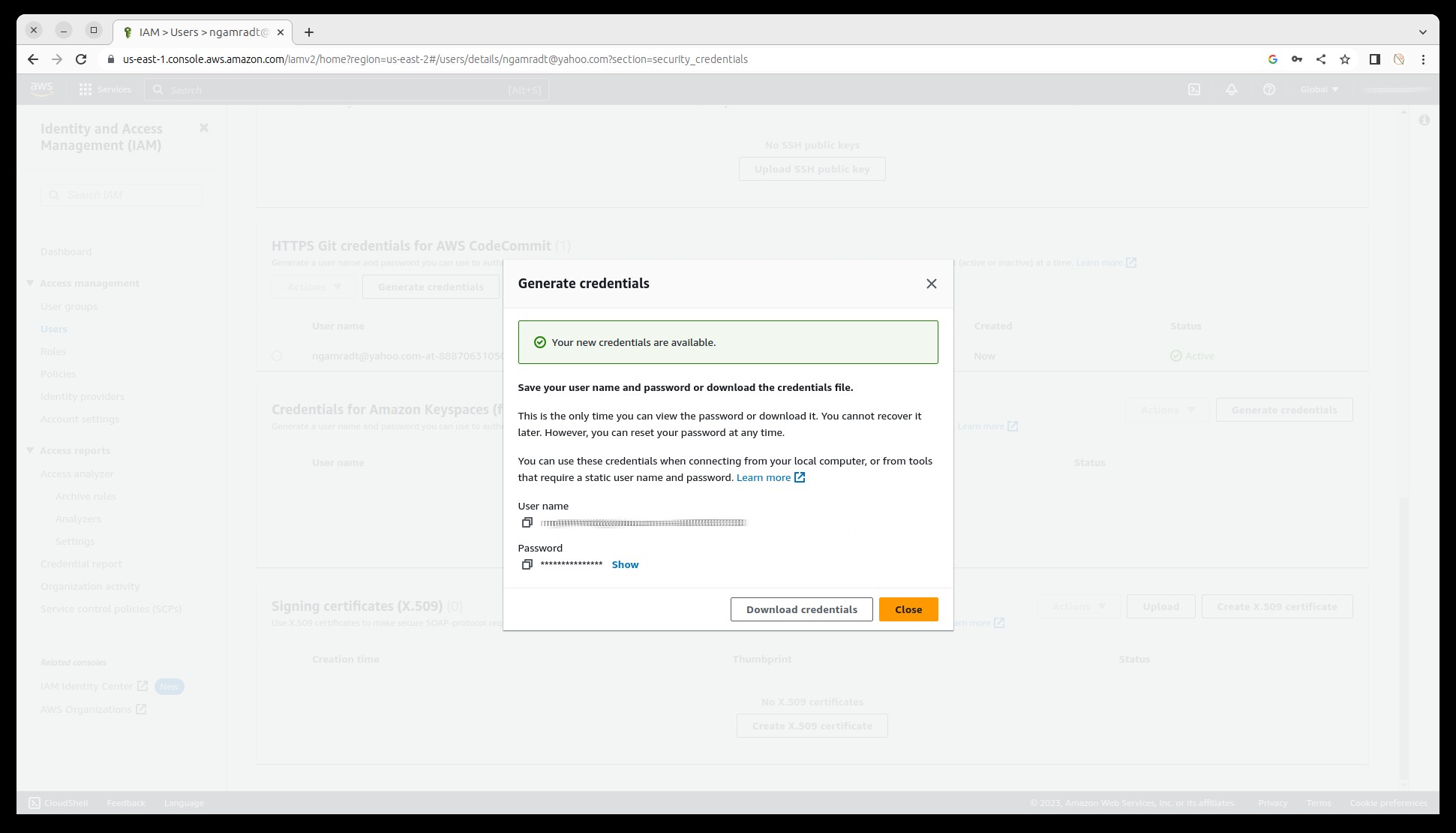Copy the generated password

[527, 564]
